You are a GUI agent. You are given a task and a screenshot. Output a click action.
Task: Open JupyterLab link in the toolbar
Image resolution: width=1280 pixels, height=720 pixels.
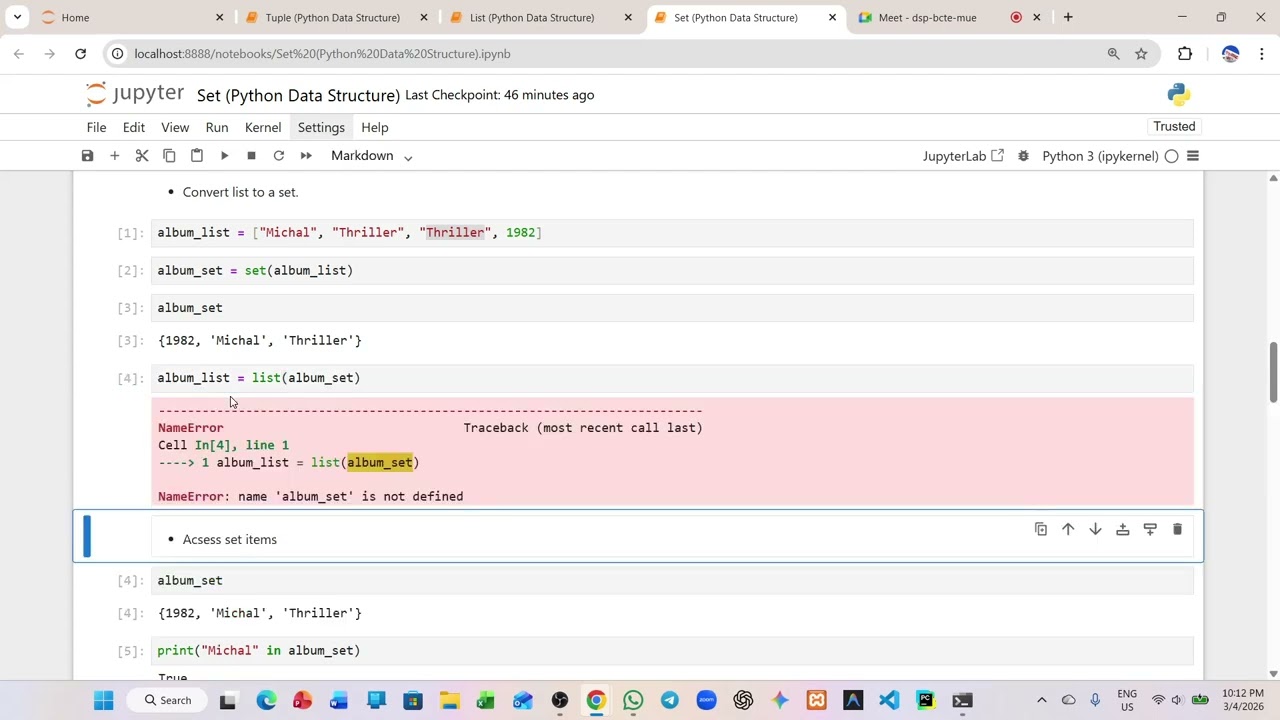pyautogui.click(x=963, y=156)
